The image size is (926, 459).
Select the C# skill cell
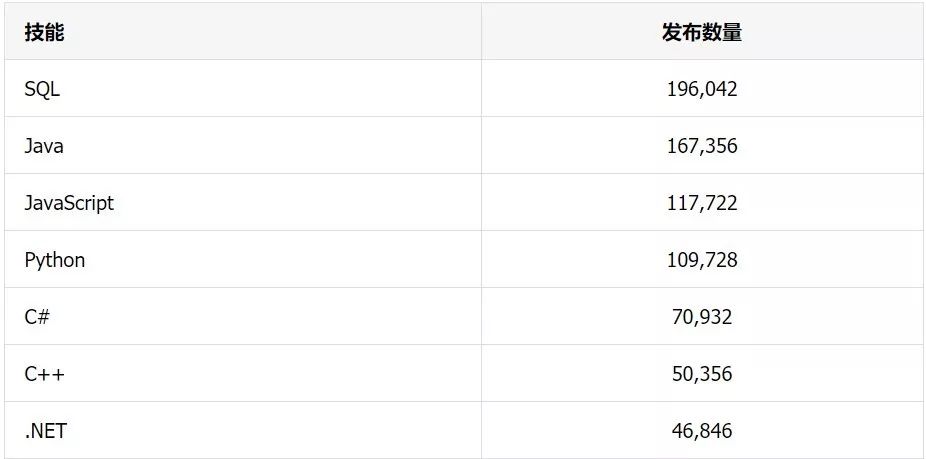click(243, 316)
